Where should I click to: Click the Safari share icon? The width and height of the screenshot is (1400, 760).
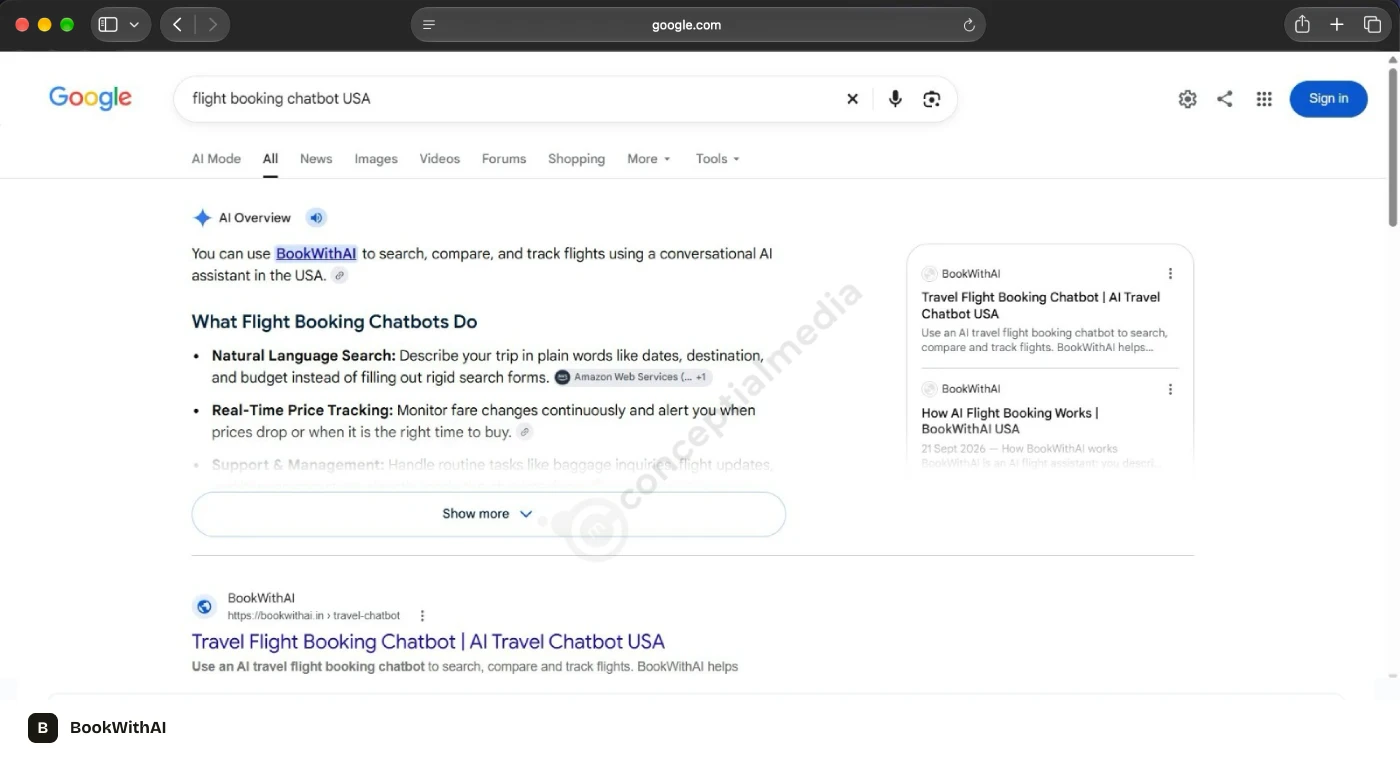1302,24
